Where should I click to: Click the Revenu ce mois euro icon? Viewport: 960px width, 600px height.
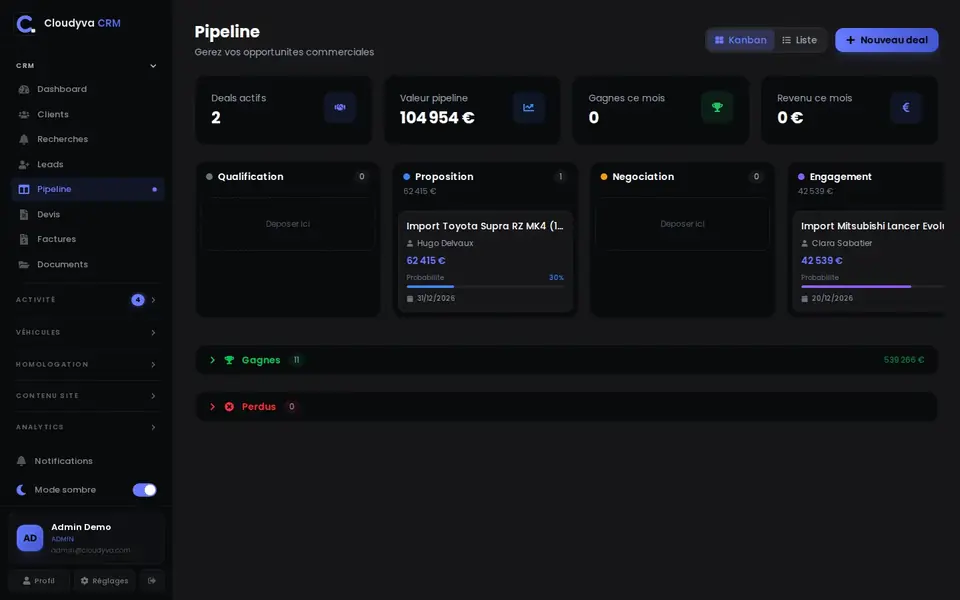click(x=906, y=107)
